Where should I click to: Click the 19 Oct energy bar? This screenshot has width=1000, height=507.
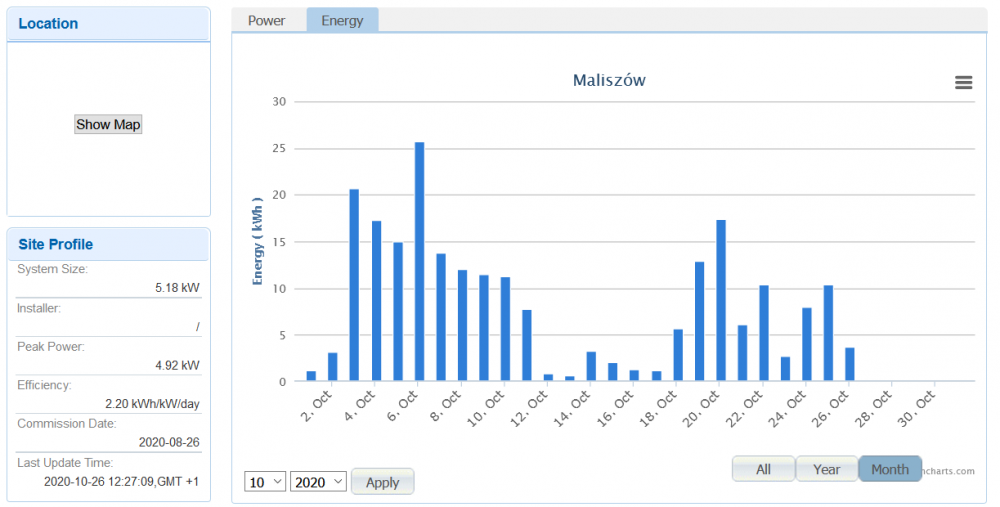(700, 321)
